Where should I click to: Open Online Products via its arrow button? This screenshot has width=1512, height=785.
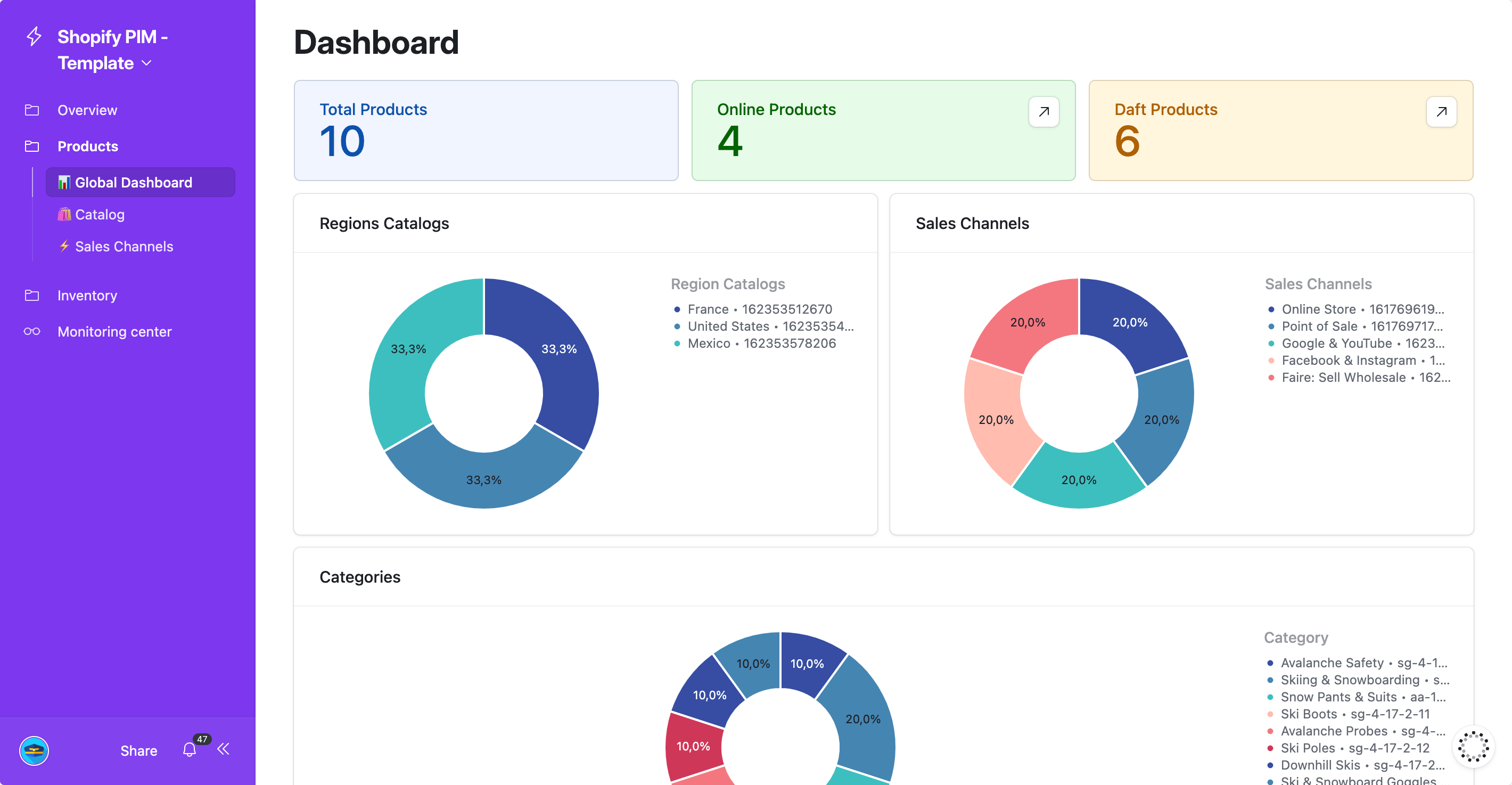coord(1043,111)
